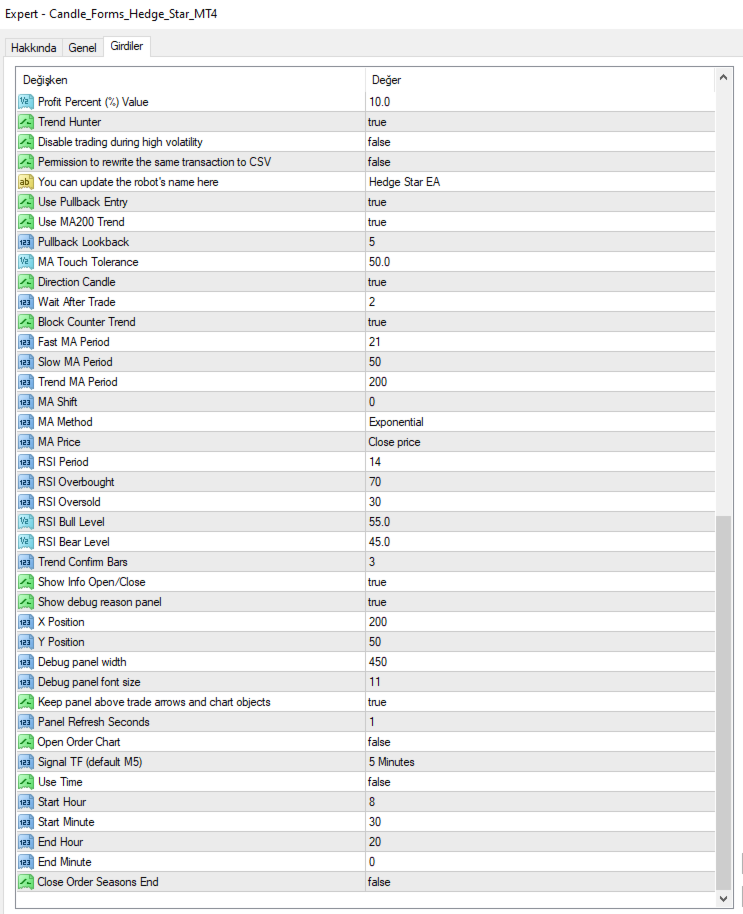Toggle the Use Pullback Entry true value
Viewport: 743px width, 914px height.
point(540,202)
